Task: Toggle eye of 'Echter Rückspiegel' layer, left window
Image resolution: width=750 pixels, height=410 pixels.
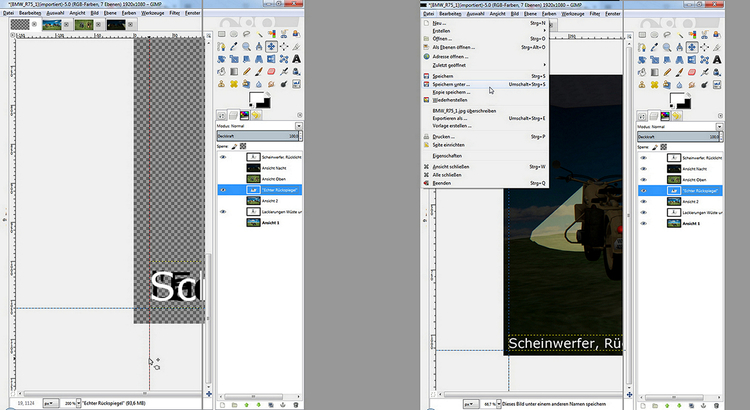Action: tap(223, 190)
